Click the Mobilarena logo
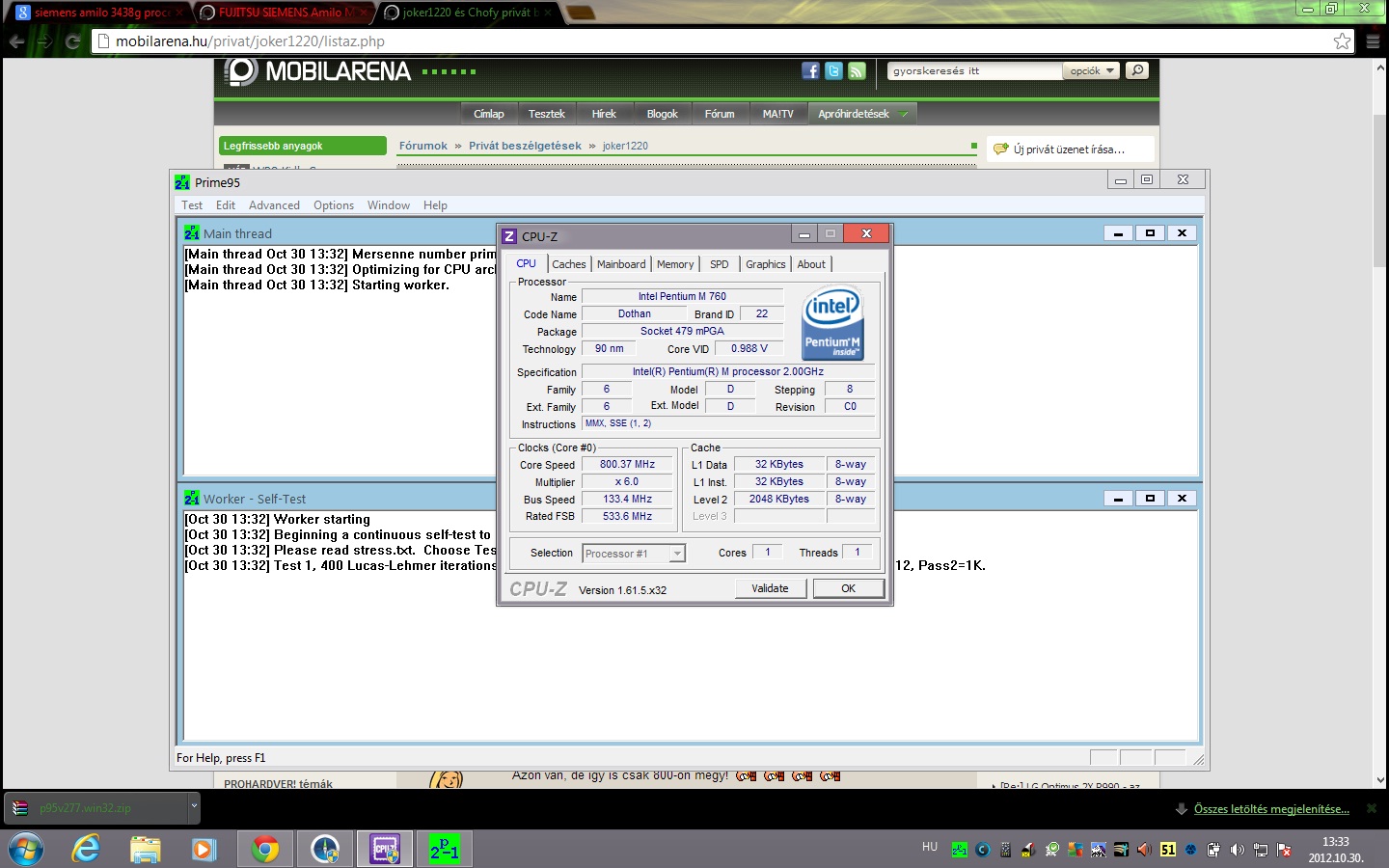This screenshot has width=1389, height=868. 318,71
